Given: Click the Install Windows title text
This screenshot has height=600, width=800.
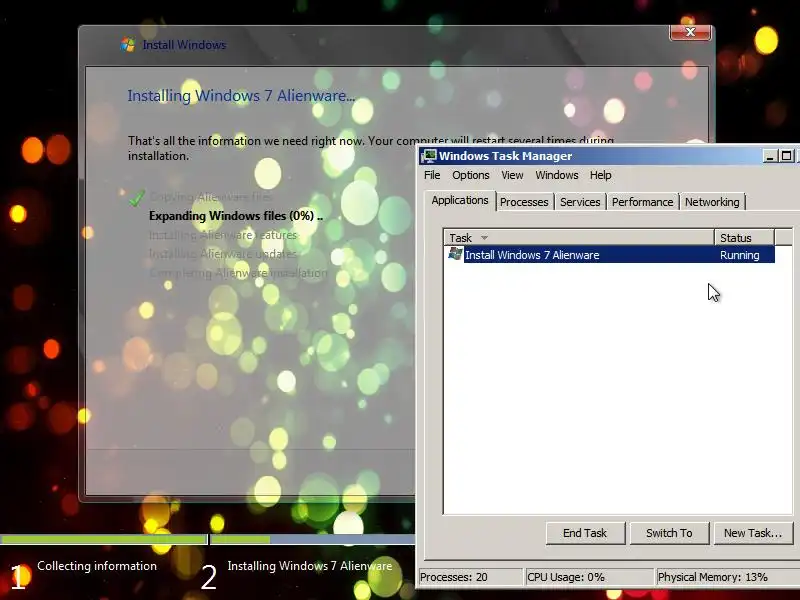Looking at the screenshot, I should (184, 45).
